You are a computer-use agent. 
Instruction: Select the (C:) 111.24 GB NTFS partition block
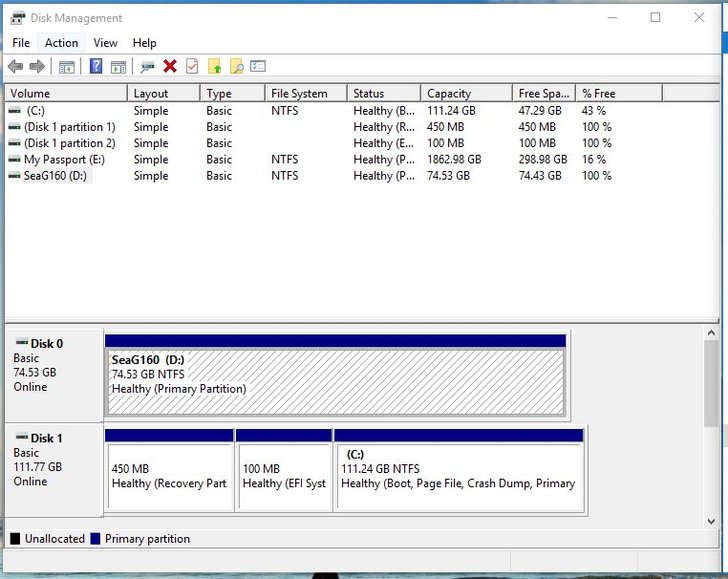pyautogui.click(x=459, y=470)
